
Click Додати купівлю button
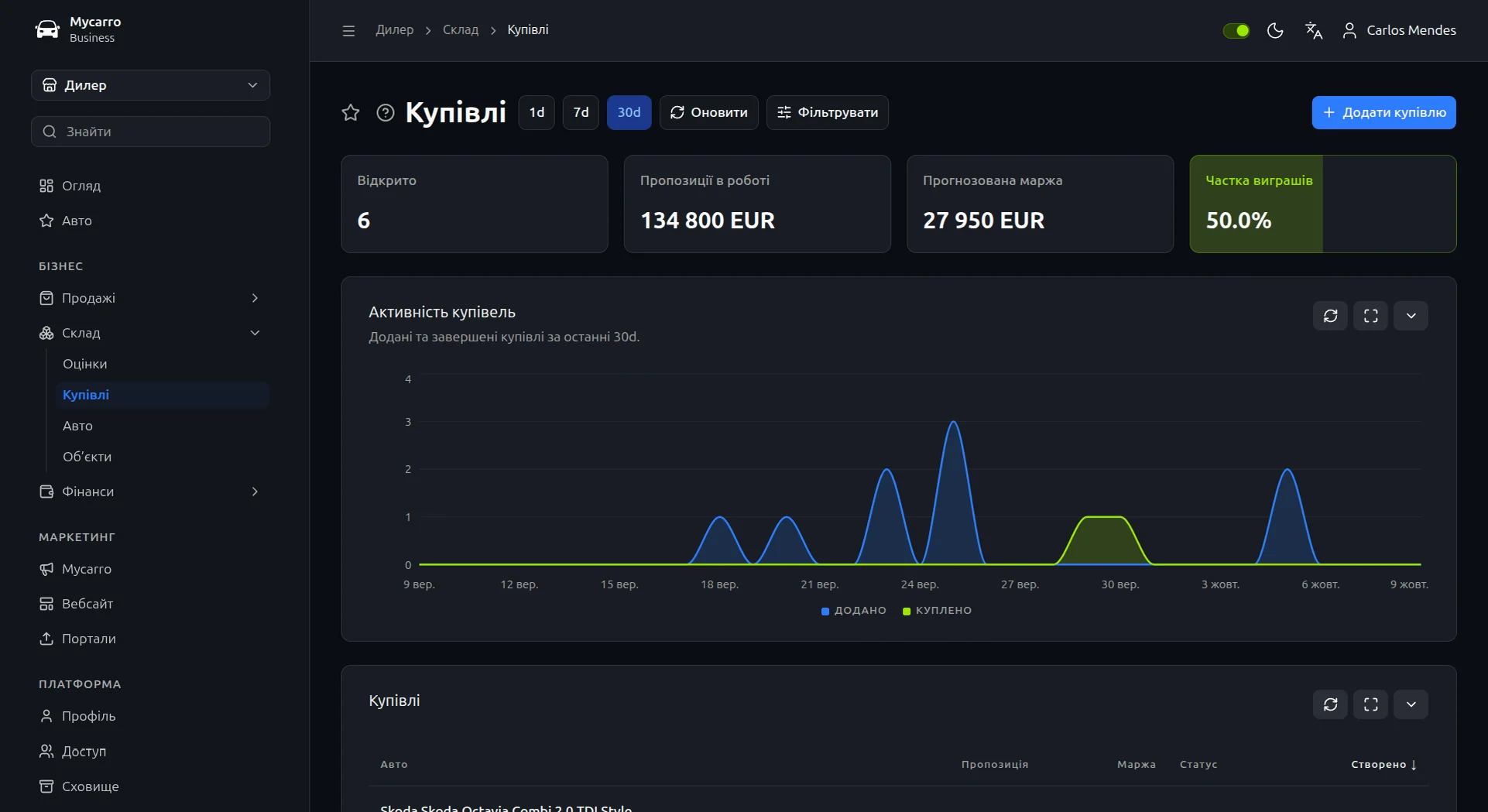tap(1383, 112)
